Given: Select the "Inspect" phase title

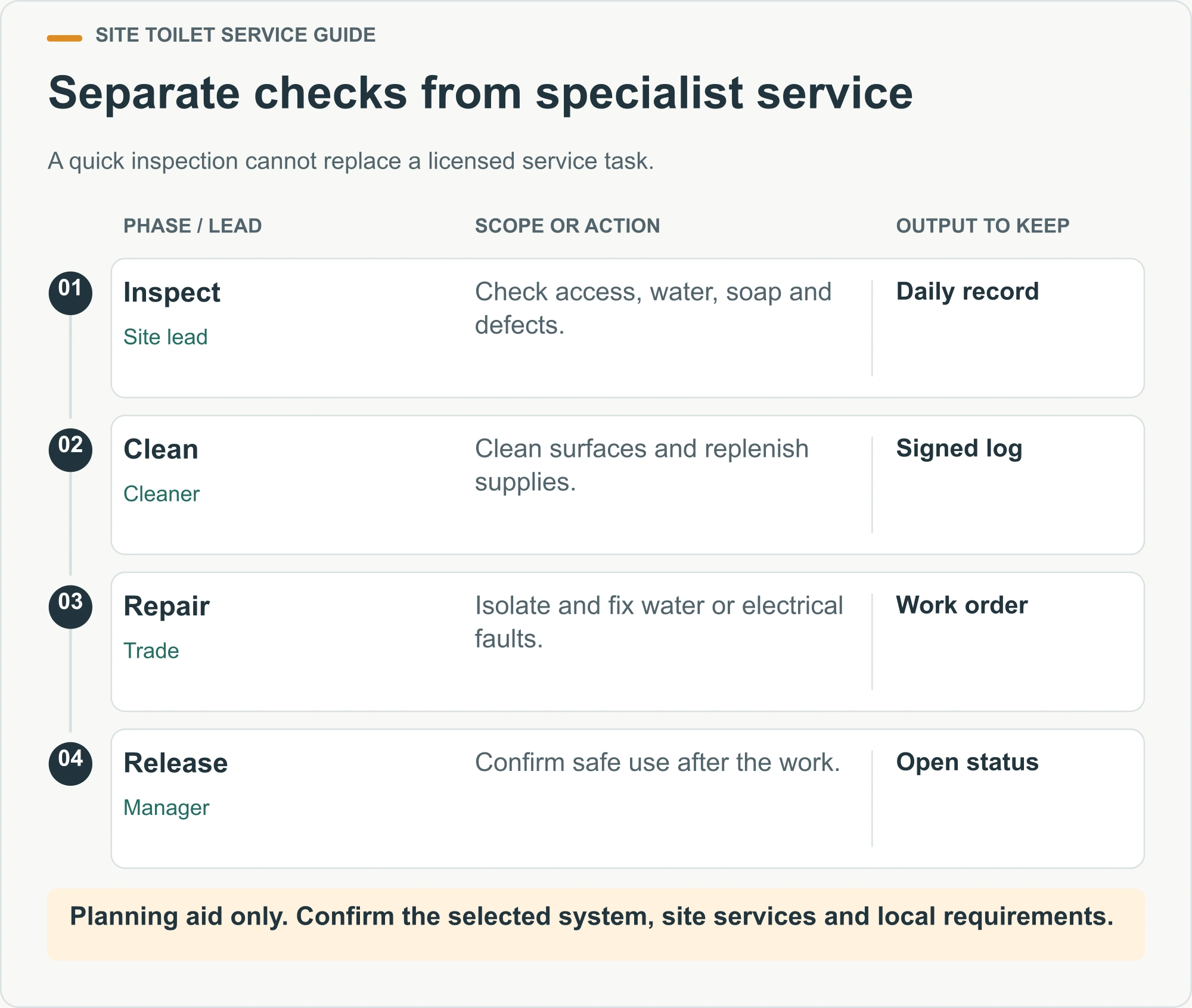Looking at the screenshot, I should (172, 293).
